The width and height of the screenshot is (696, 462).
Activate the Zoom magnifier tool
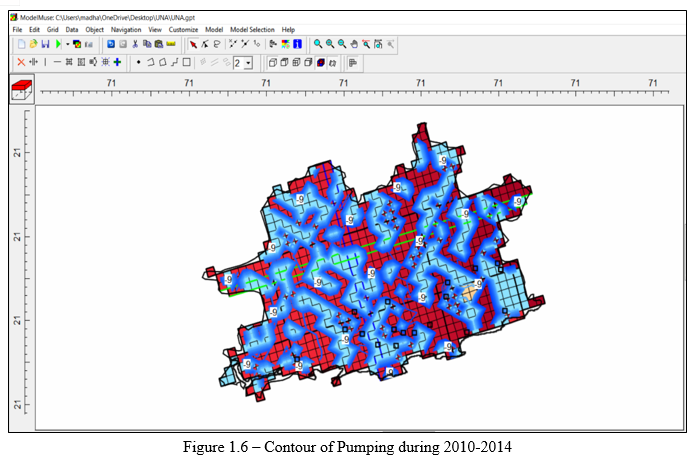point(318,44)
